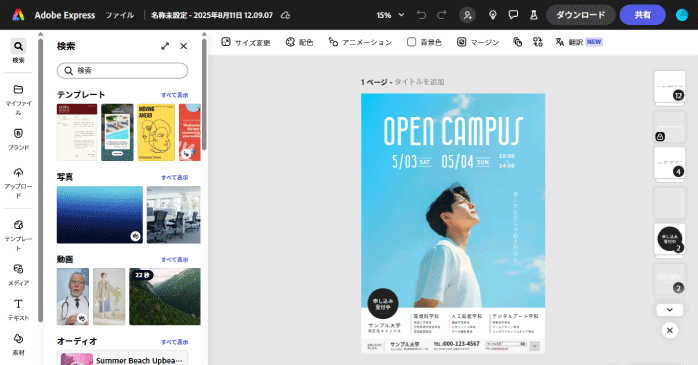698x365 pixels.
Task: Open the テンプレート sidebar panel
Action: coord(18,235)
